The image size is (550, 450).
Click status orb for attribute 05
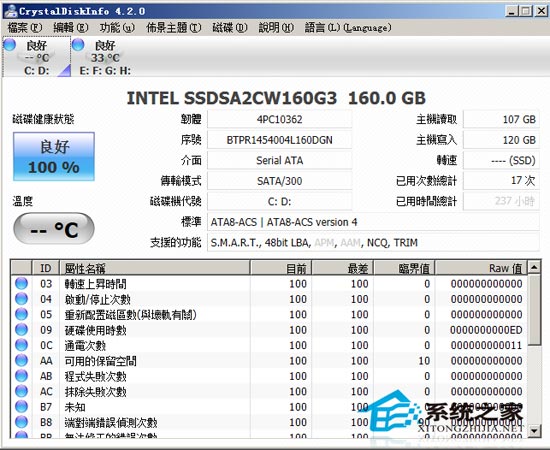point(21,314)
